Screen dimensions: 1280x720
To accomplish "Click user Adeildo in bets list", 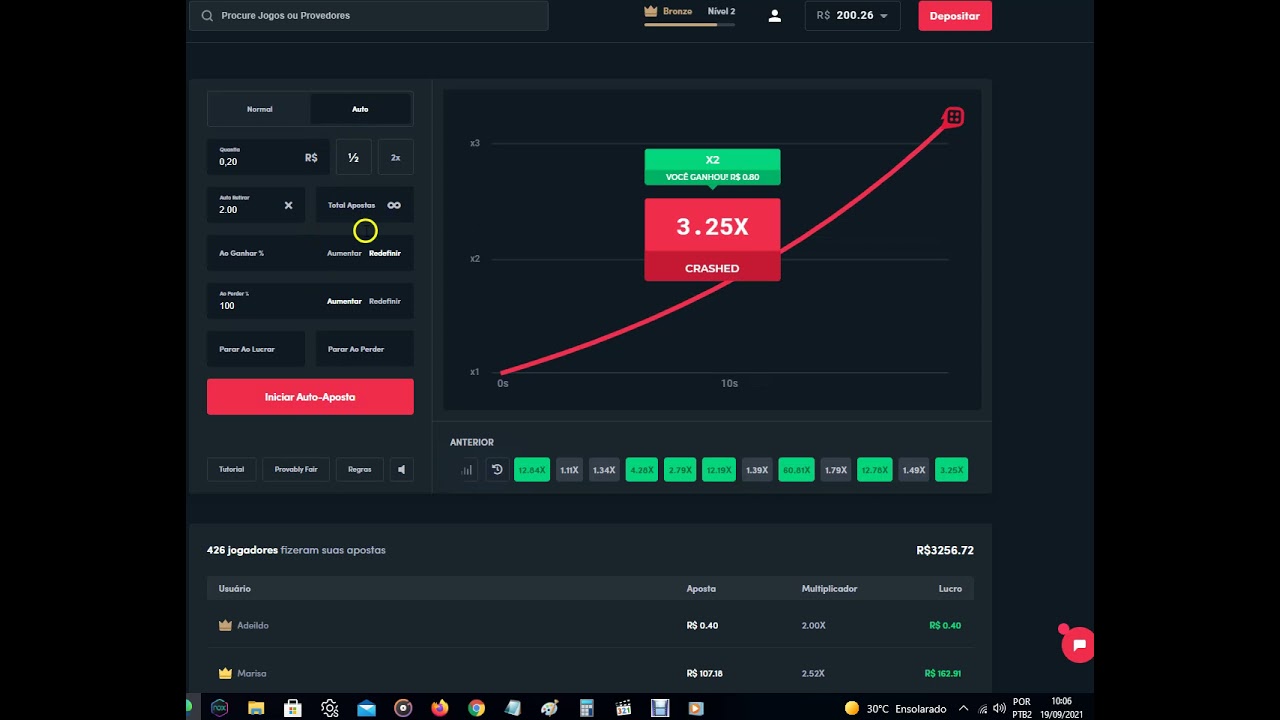I will [252, 625].
